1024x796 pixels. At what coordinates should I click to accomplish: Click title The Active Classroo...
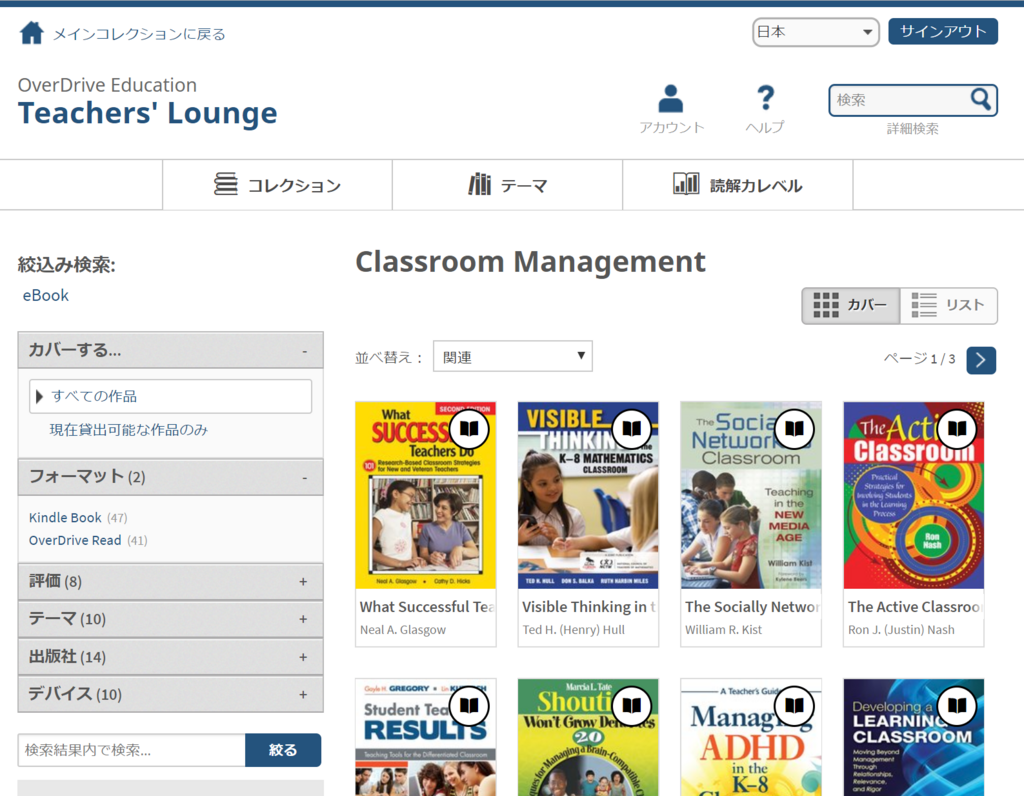914,607
